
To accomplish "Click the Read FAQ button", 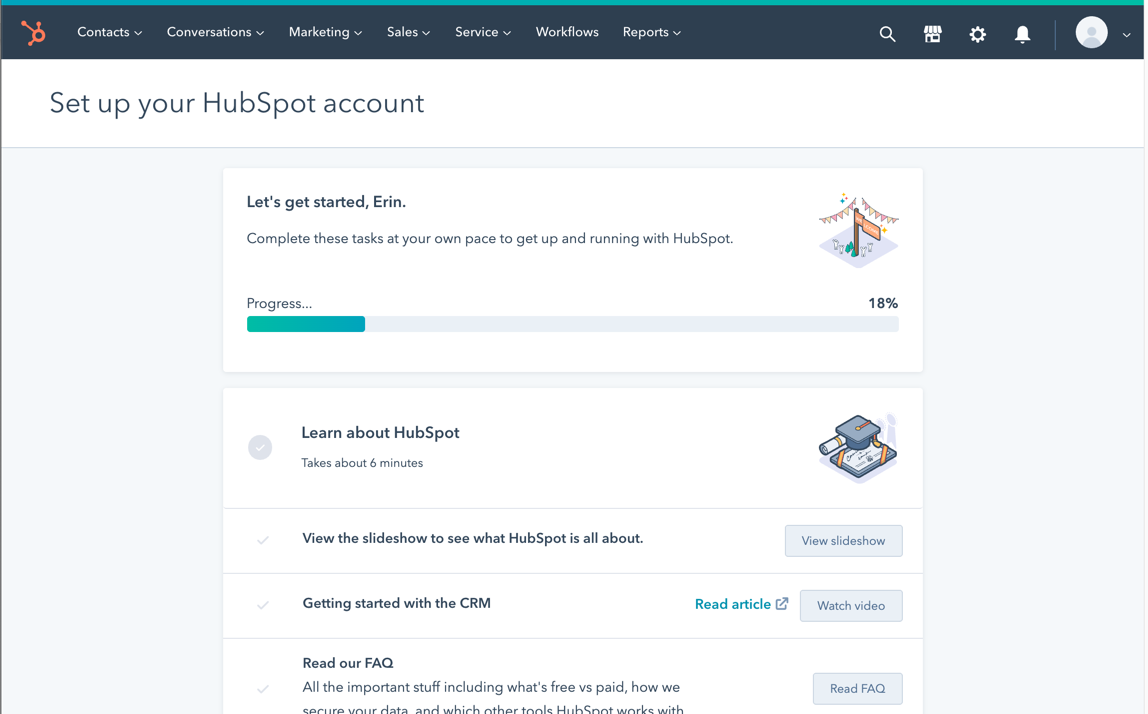I will (857, 688).
